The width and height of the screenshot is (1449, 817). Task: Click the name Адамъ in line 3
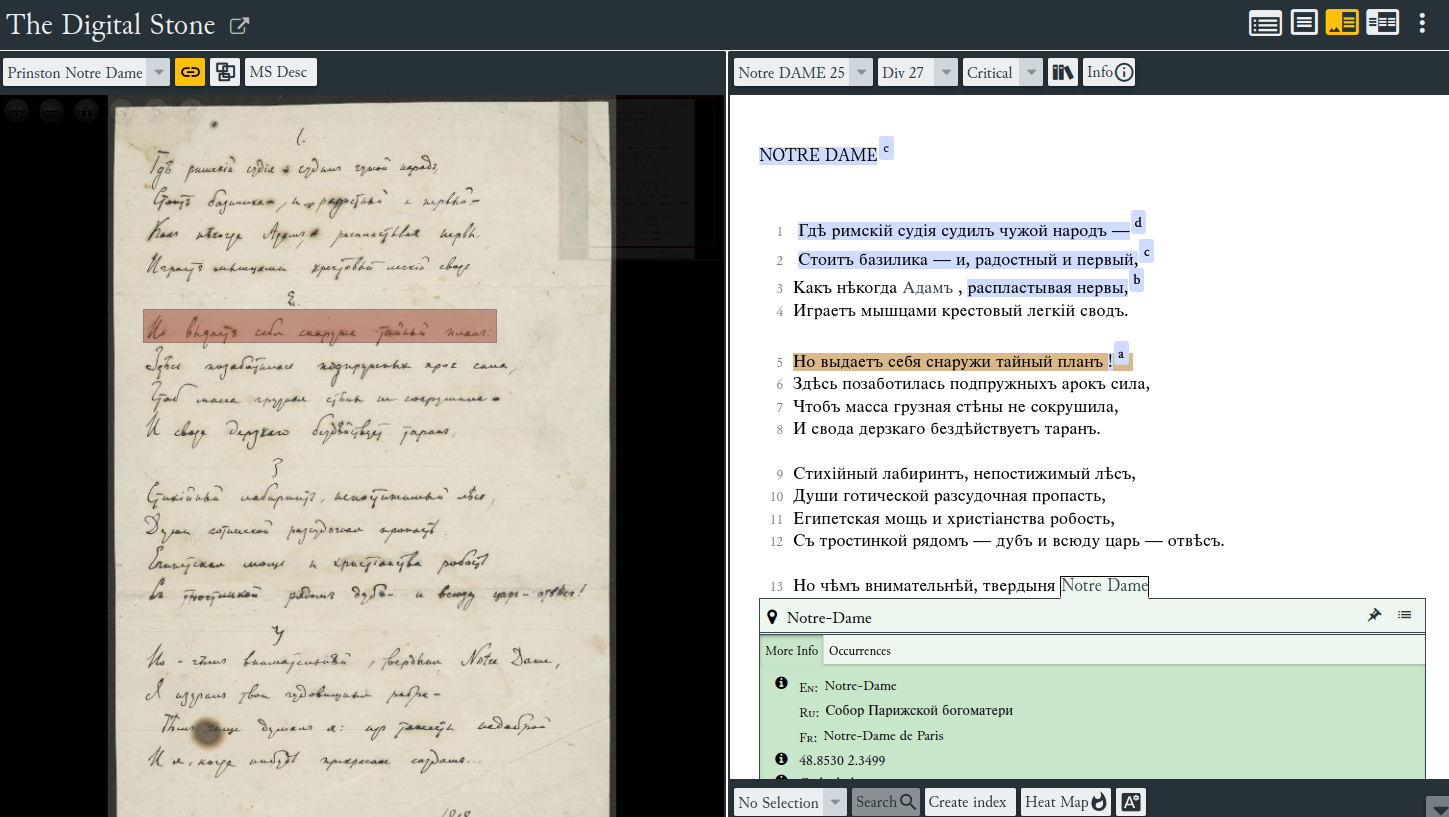click(x=928, y=288)
